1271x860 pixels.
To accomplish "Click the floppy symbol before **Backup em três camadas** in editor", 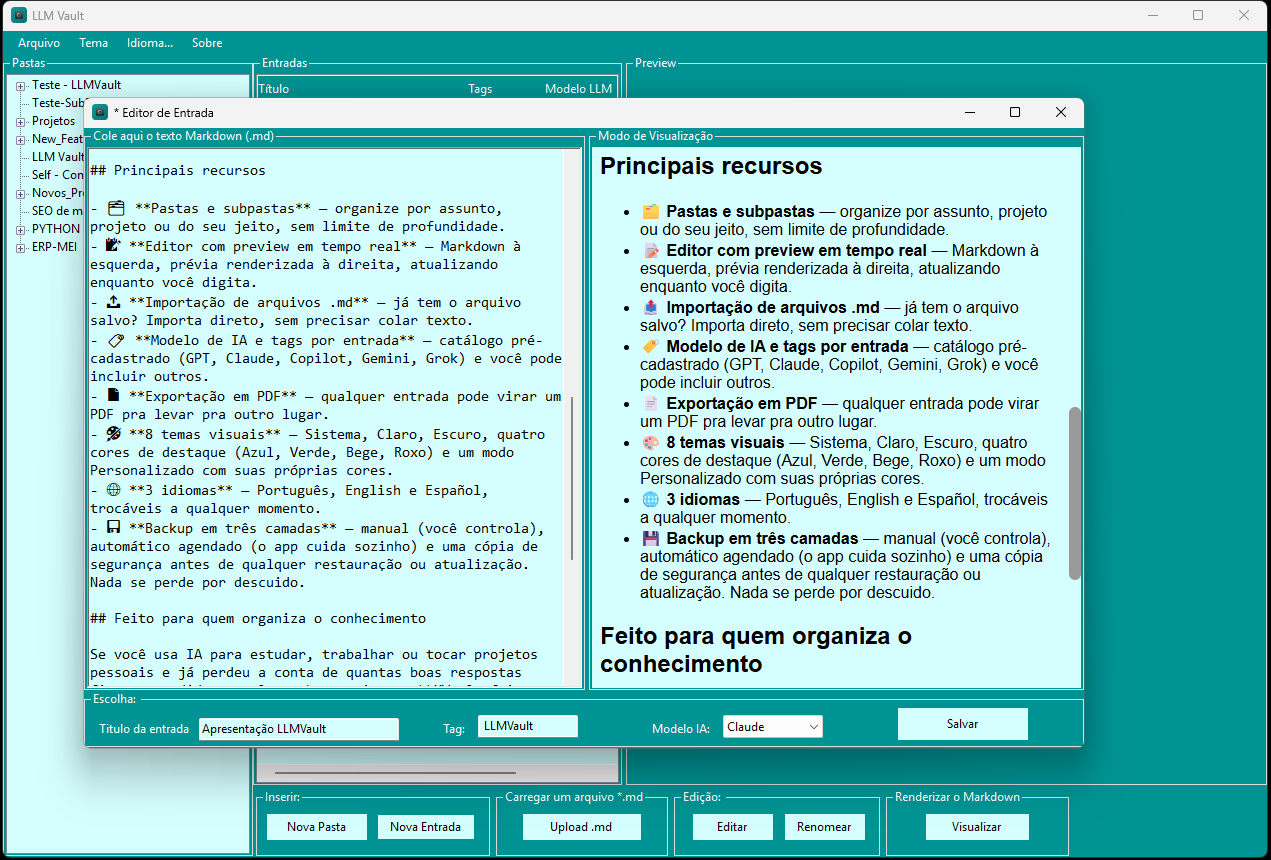I will pos(114,527).
